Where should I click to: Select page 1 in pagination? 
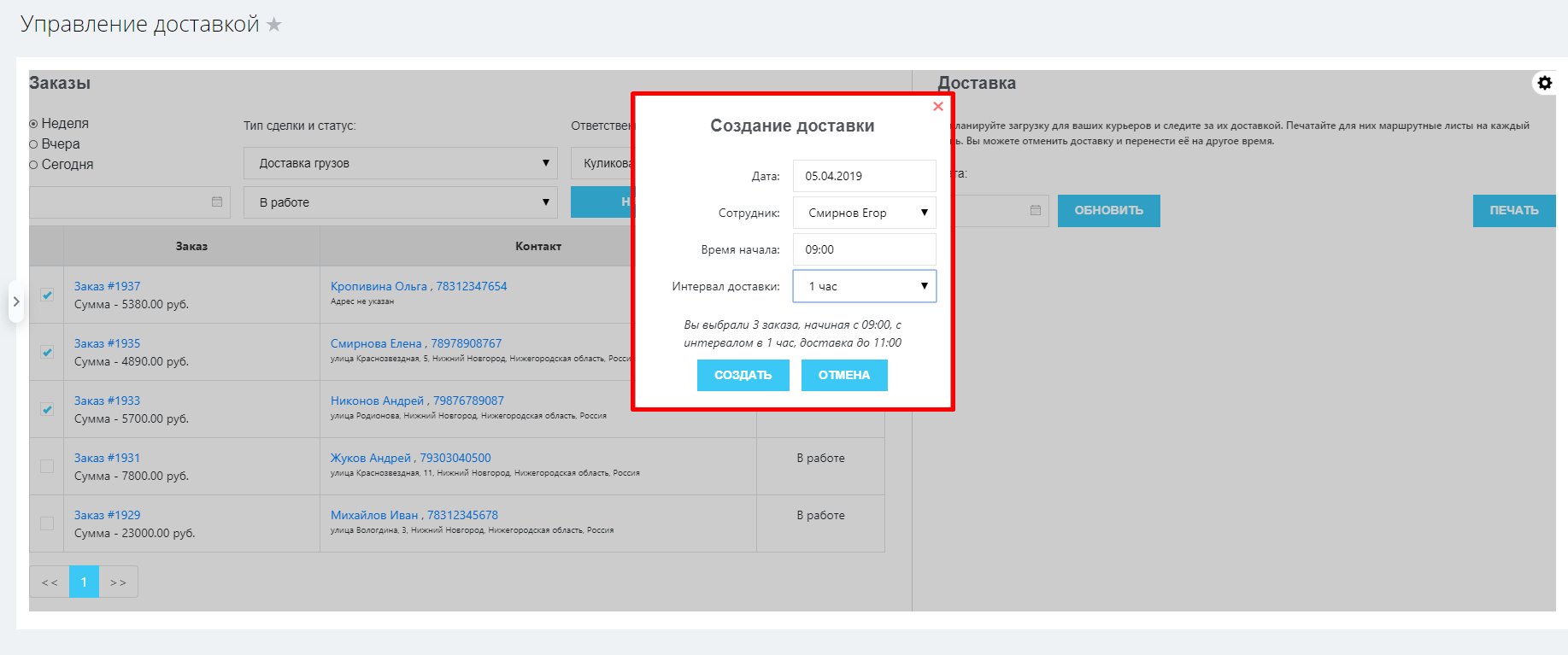(84, 582)
